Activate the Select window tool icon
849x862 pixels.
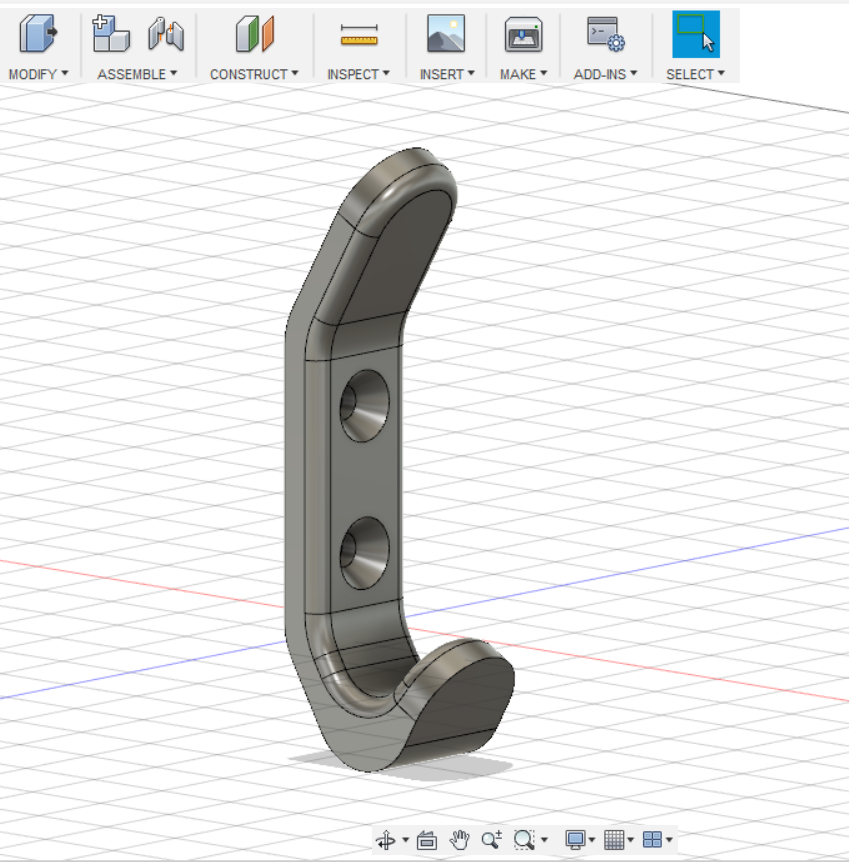pyautogui.click(x=696, y=34)
